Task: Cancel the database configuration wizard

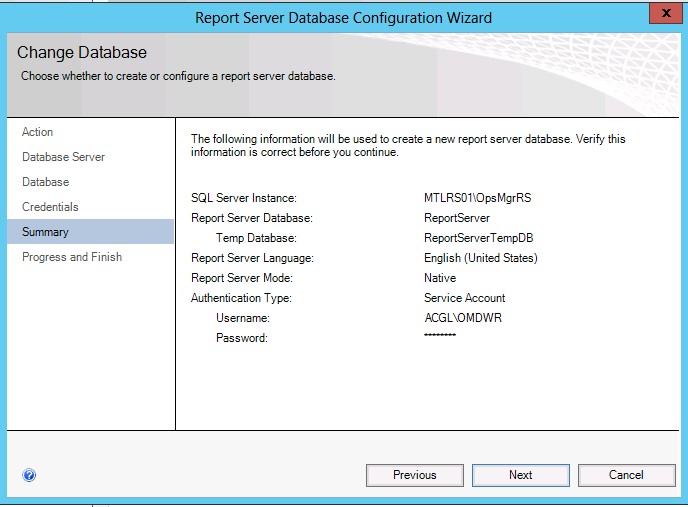Action: [627, 475]
